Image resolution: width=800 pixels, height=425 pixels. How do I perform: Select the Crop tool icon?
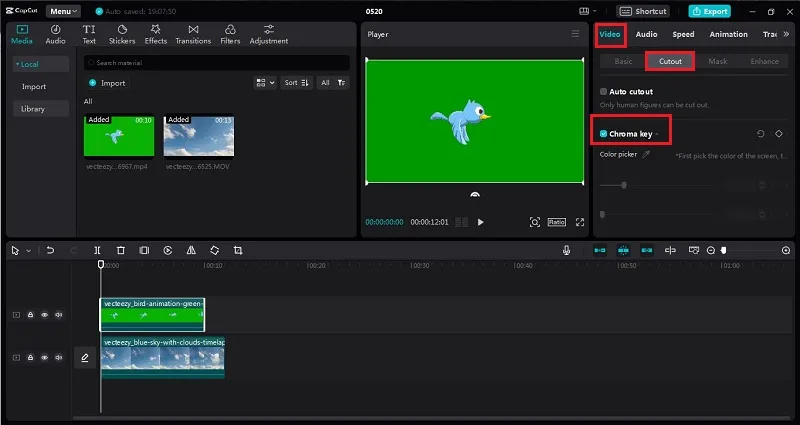tap(238, 250)
